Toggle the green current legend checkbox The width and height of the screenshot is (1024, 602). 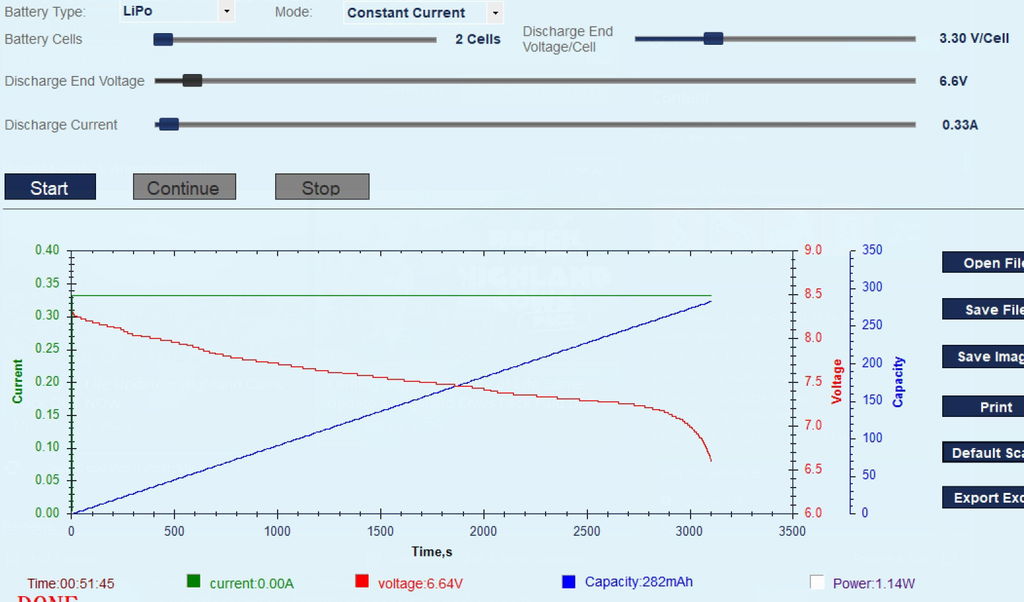[x=193, y=580]
